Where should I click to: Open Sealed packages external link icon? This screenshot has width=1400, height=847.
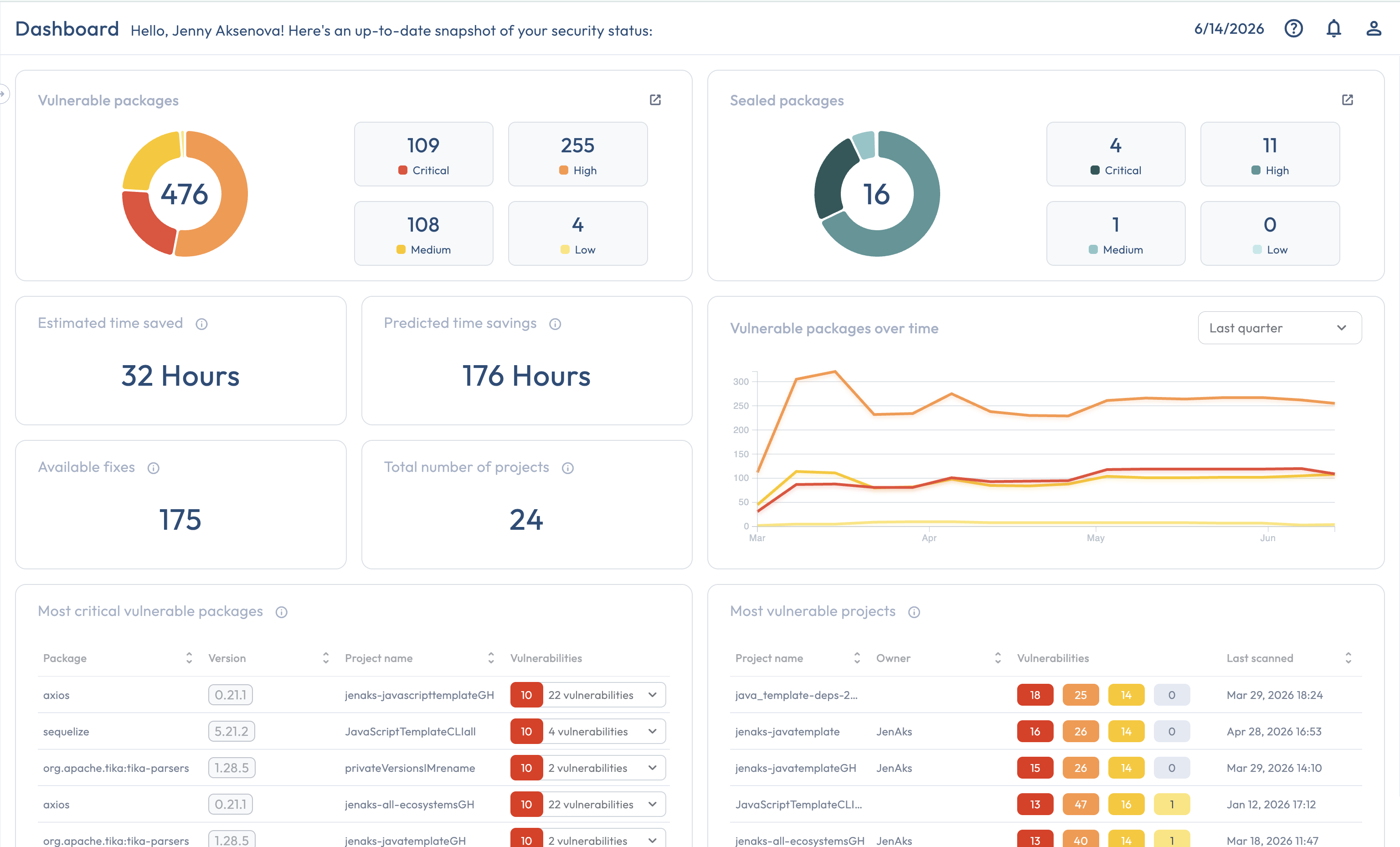pyautogui.click(x=1347, y=100)
